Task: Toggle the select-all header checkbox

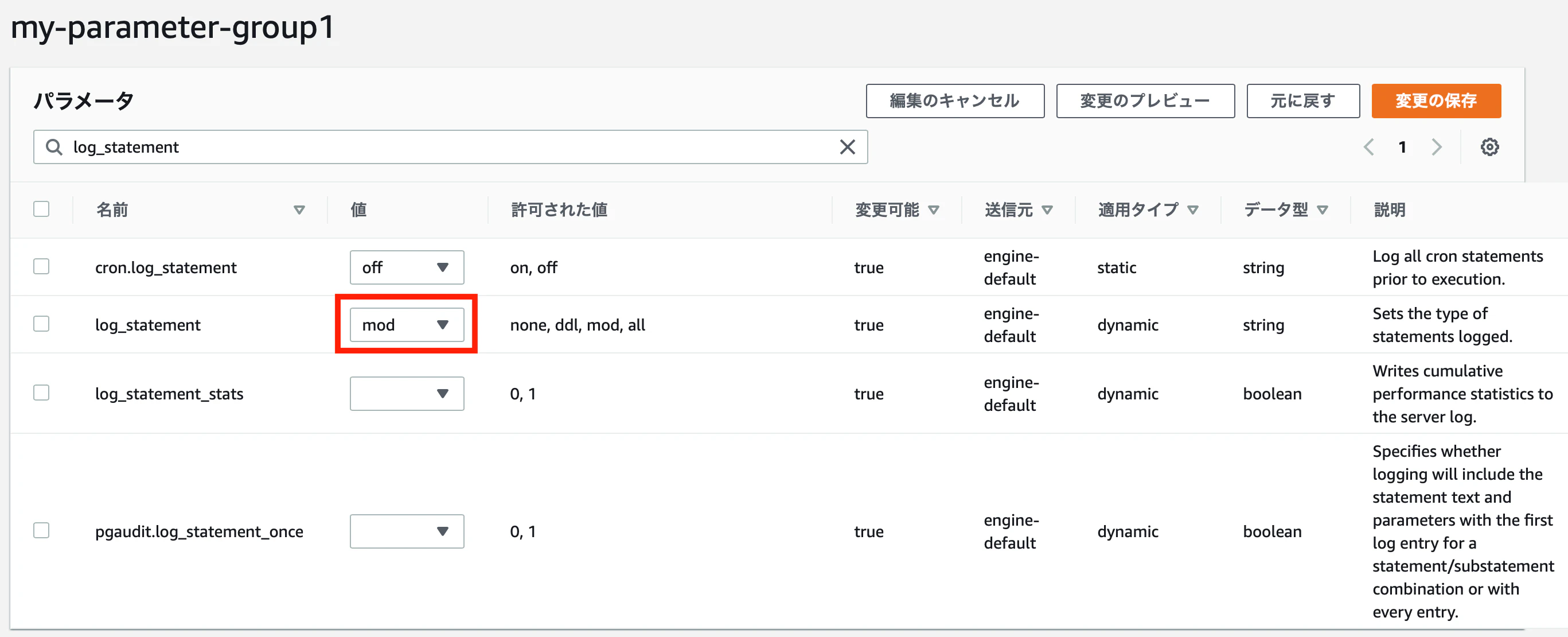Action: 41,209
